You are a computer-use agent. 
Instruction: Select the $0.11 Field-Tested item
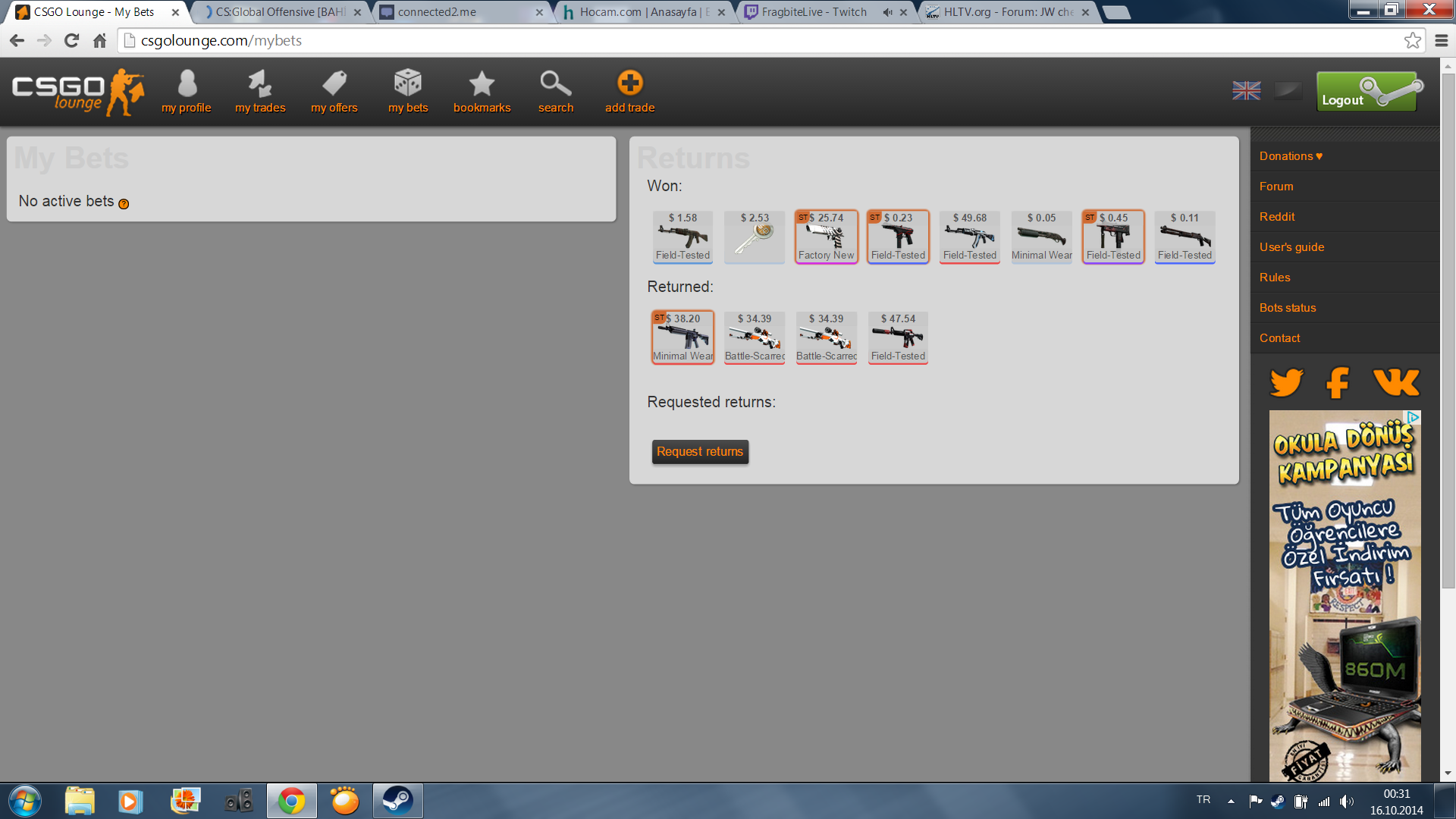click(1185, 237)
